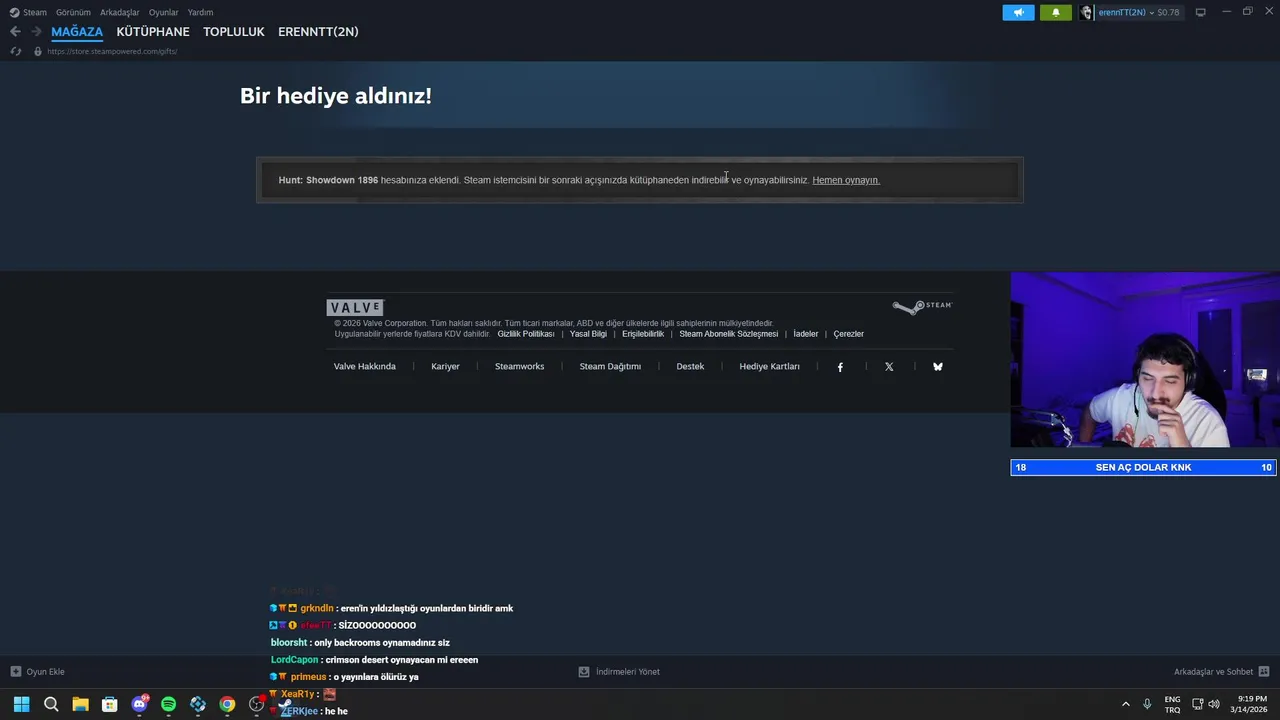Open the Kariyer footer link
Image resolution: width=1280 pixels, height=720 pixels.
coord(445,366)
